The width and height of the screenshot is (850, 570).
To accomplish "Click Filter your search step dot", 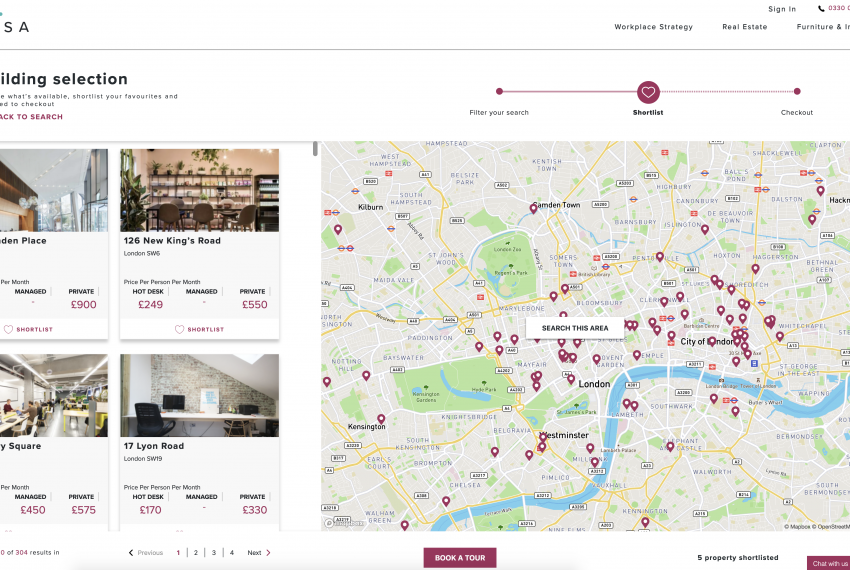I will [x=499, y=92].
